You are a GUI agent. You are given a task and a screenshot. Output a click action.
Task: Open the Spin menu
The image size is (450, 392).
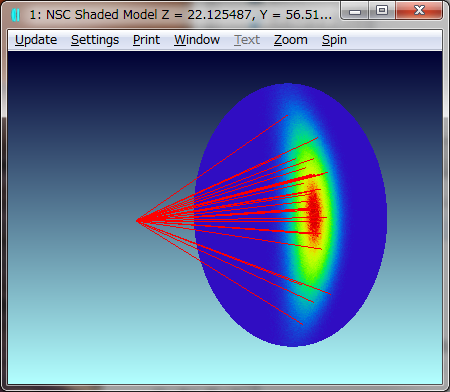click(x=334, y=40)
